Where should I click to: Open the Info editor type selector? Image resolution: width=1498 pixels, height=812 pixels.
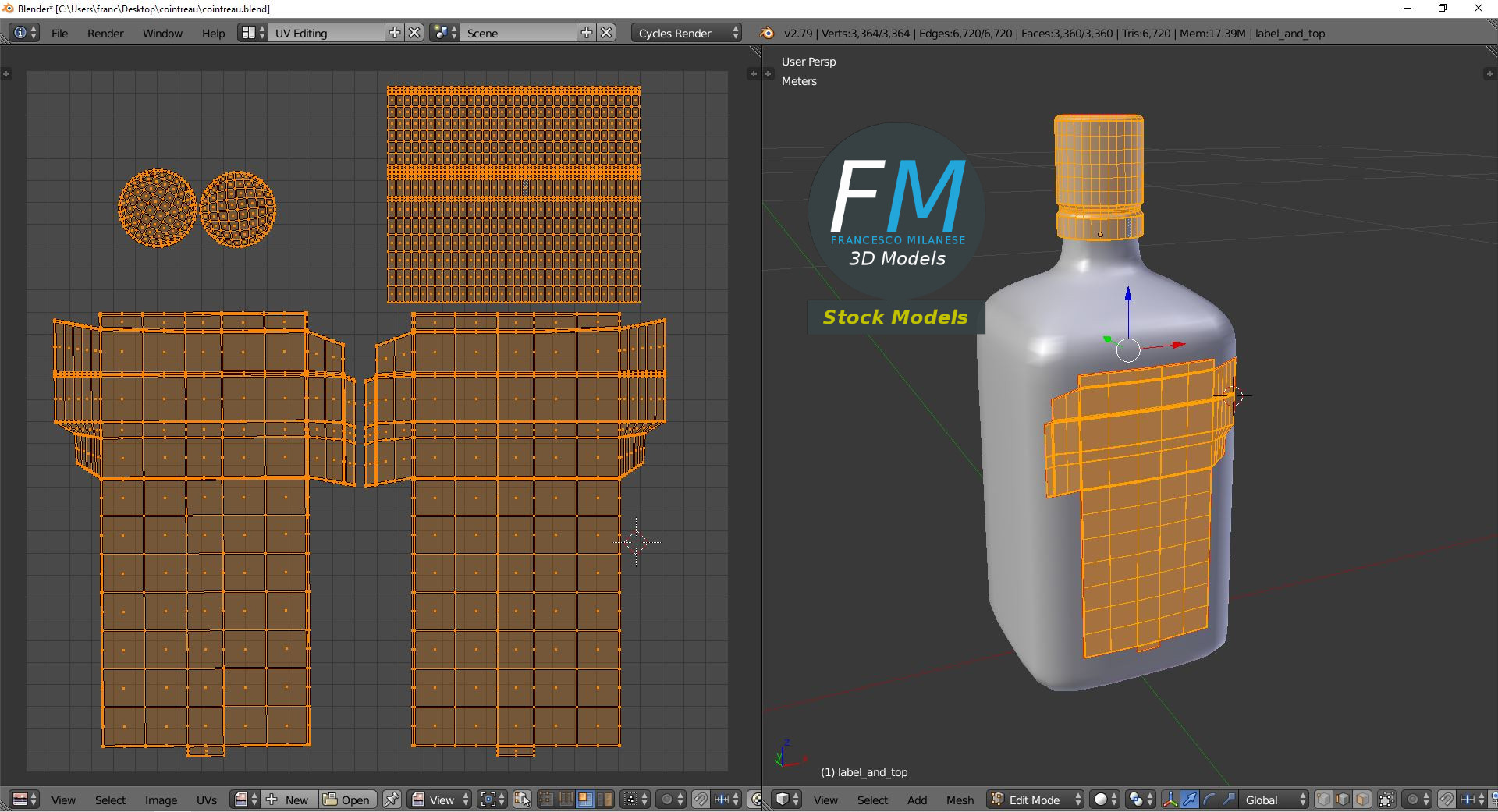[25, 33]
